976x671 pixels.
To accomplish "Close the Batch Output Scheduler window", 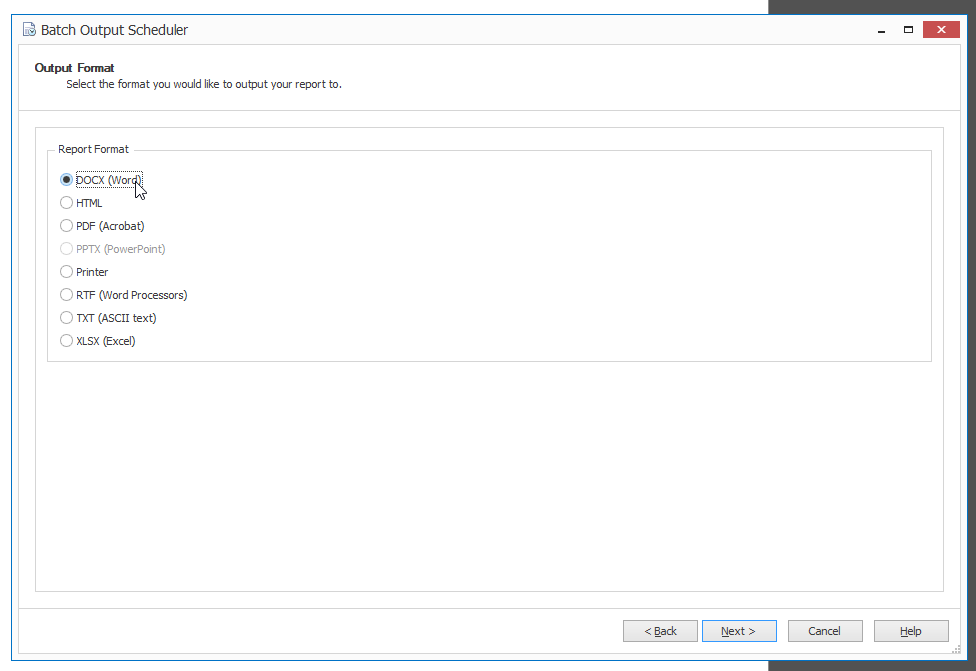I will (941, 30).
